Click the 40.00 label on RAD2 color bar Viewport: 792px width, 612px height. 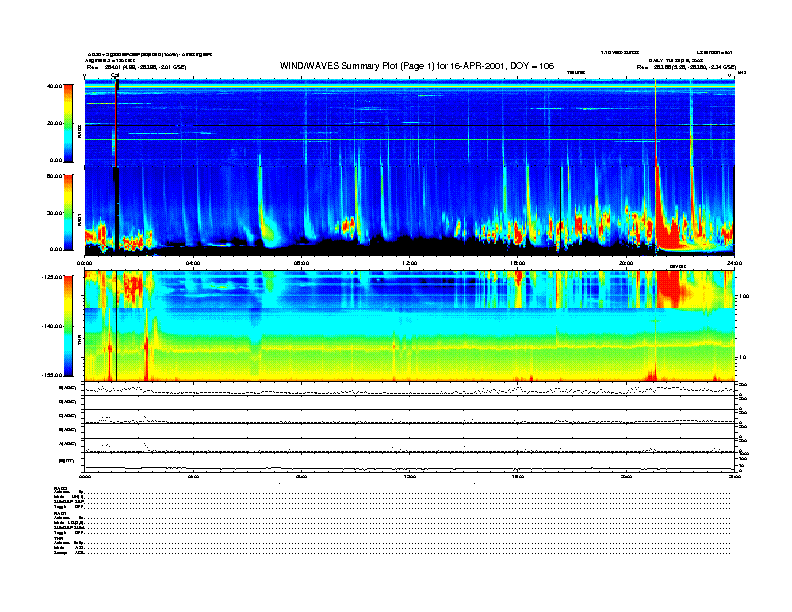(x=54, y=86)
